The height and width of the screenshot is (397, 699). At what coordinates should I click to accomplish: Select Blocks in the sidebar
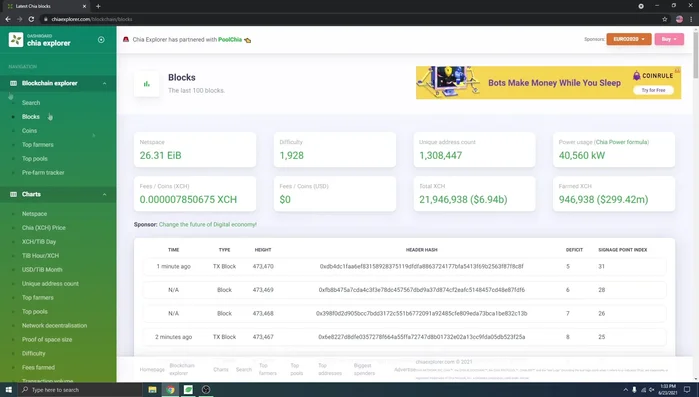(31, 117)
